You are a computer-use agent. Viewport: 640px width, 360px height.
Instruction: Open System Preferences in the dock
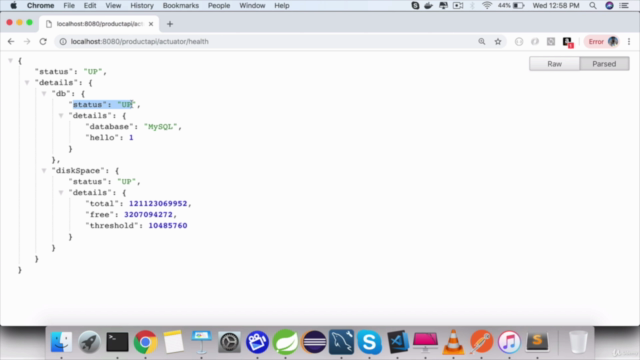click(229, 342)
